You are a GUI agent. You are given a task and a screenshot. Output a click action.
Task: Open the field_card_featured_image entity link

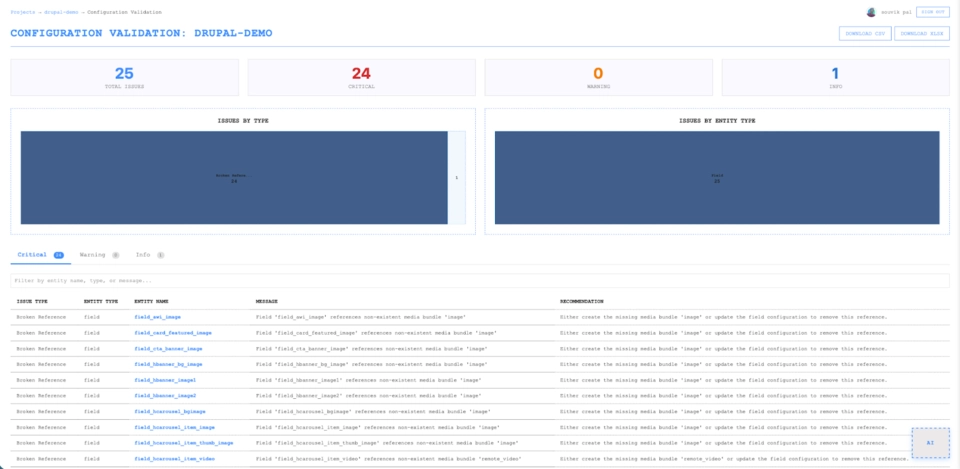click(x=173, y=333)
